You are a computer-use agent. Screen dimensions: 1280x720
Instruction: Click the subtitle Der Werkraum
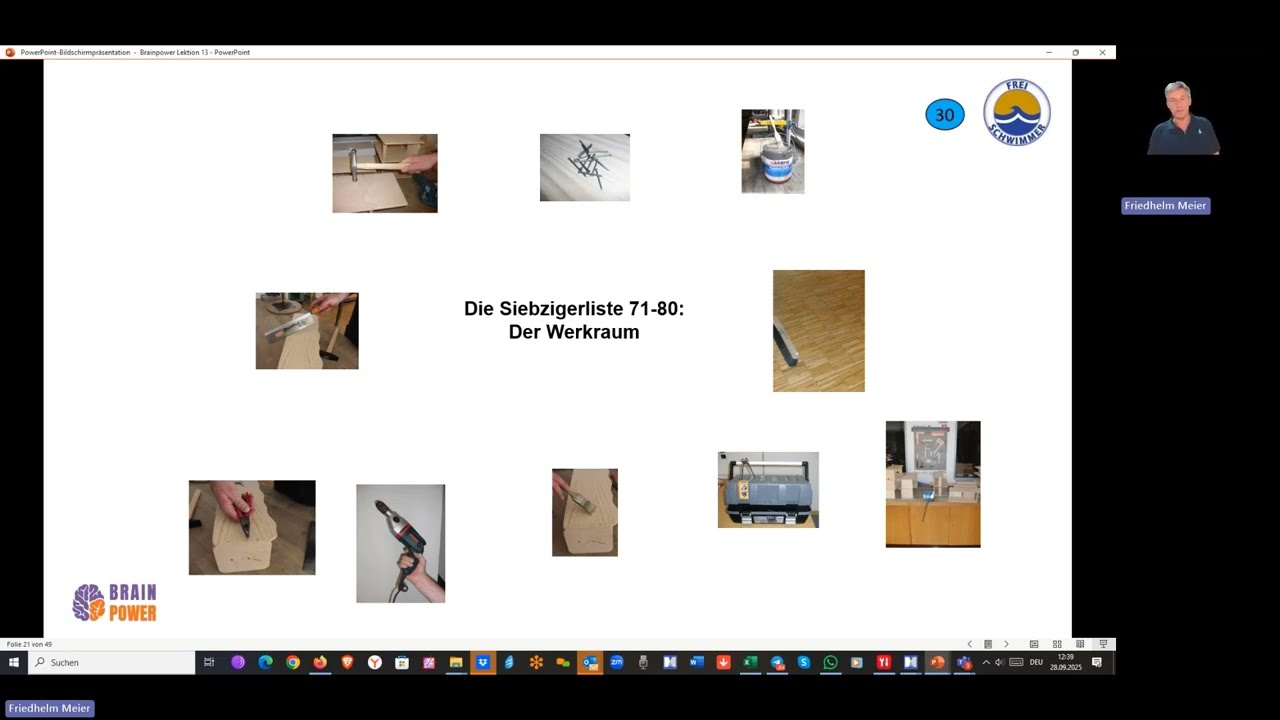[x=574, y=332]
